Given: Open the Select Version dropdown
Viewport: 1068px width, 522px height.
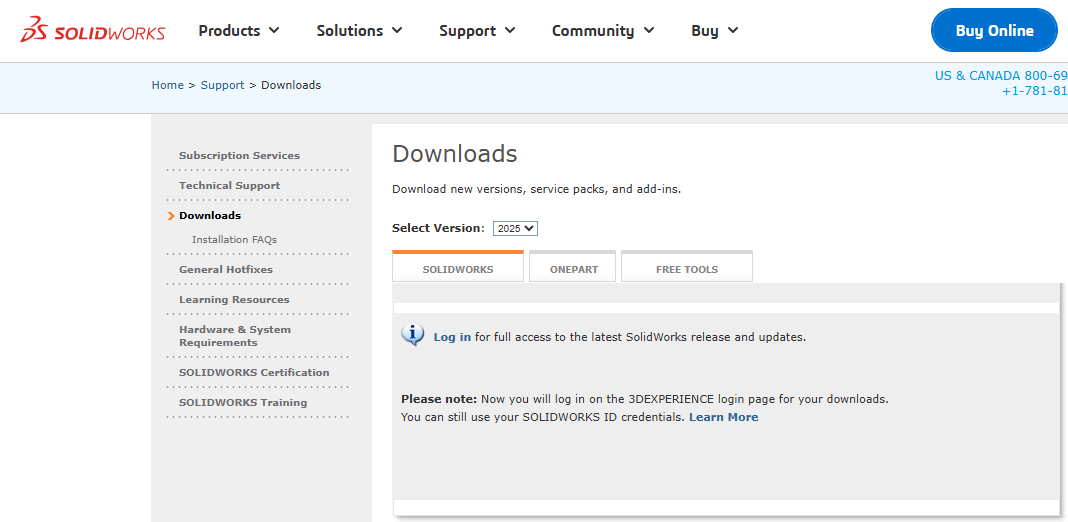Looking at the screenshot, I should 515,228.
